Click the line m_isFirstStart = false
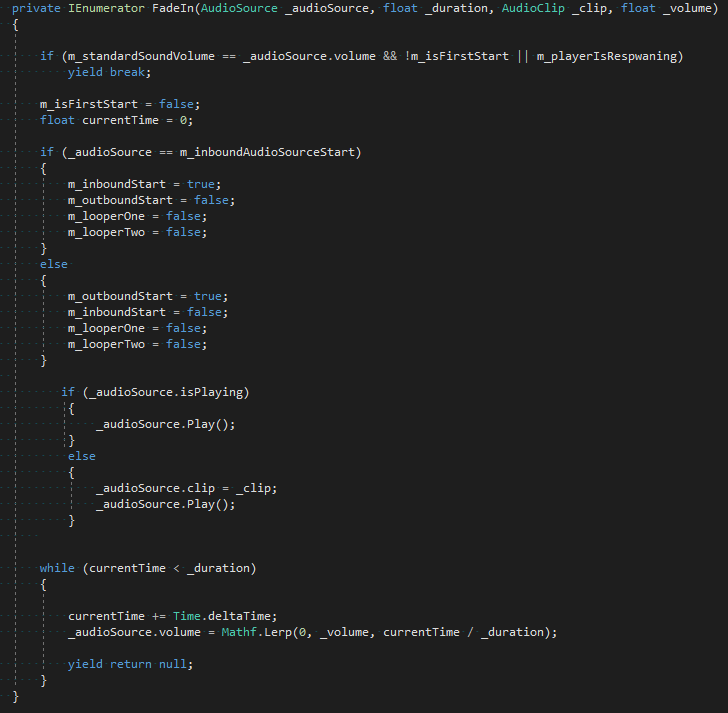The height and width of the screenshot is (713, 728). coord(120,104)
